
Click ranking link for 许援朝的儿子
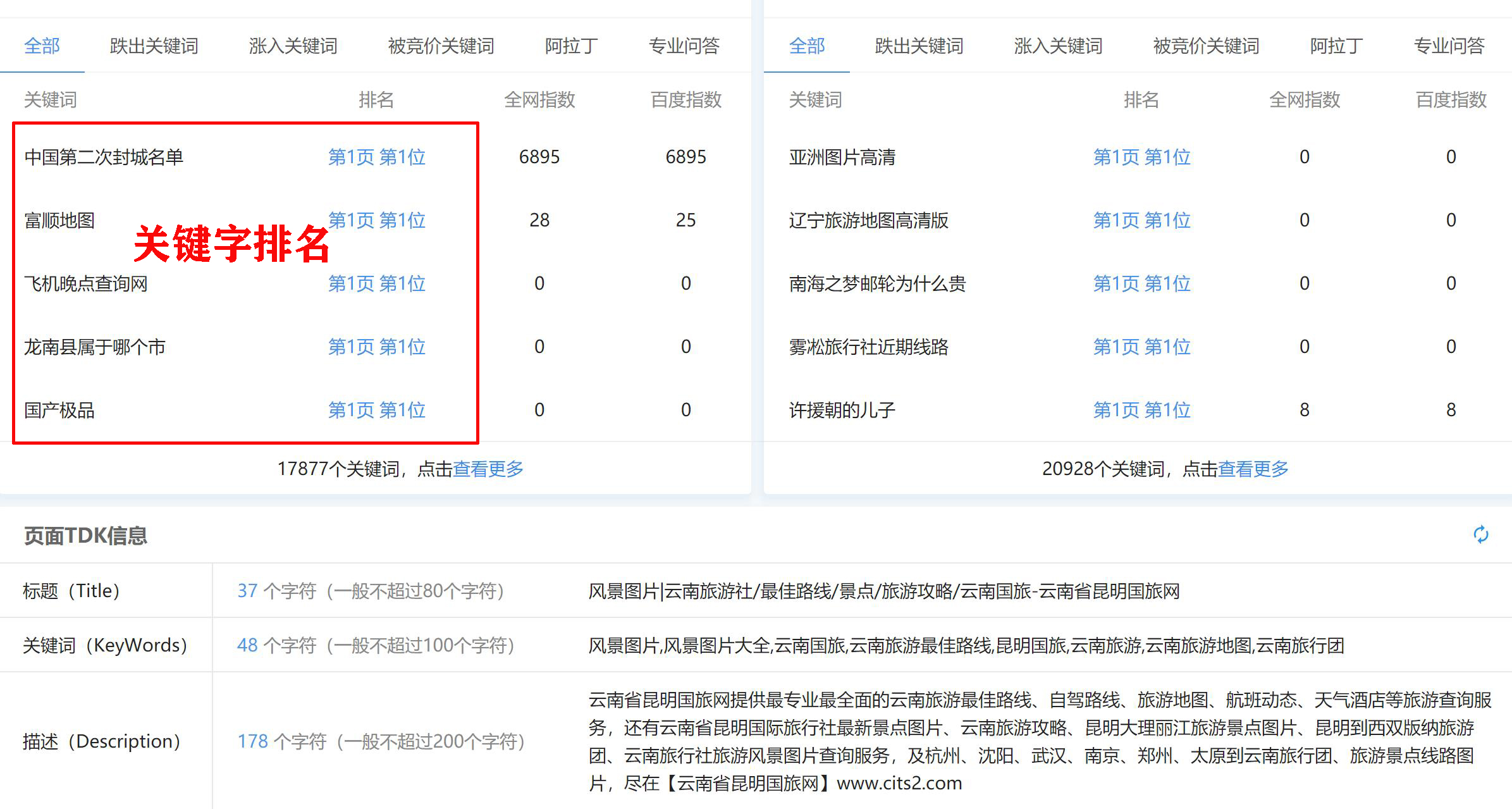tap(1142, 410)
